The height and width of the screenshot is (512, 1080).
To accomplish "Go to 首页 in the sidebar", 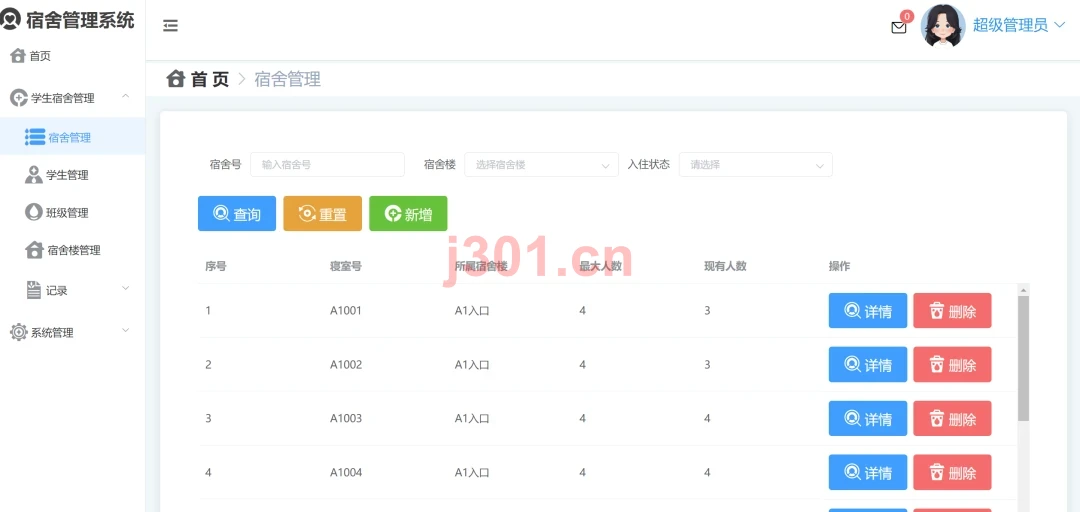I will (x=72, y=57).
